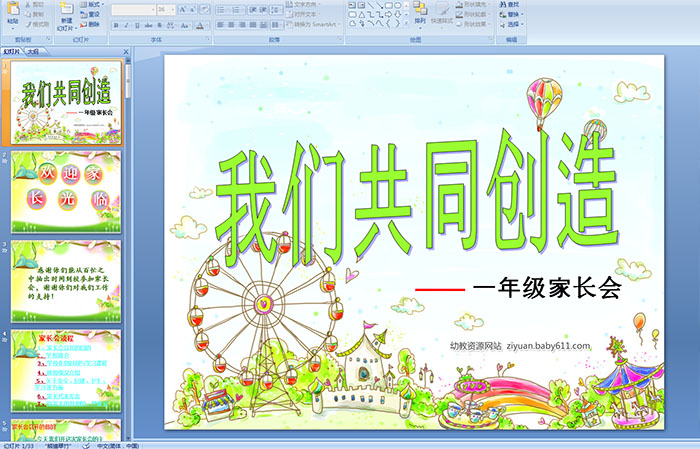Toggle bold formatting (B)
This screenshot has height=449, width=700.
pyautogui.click(x=116, y=25)
